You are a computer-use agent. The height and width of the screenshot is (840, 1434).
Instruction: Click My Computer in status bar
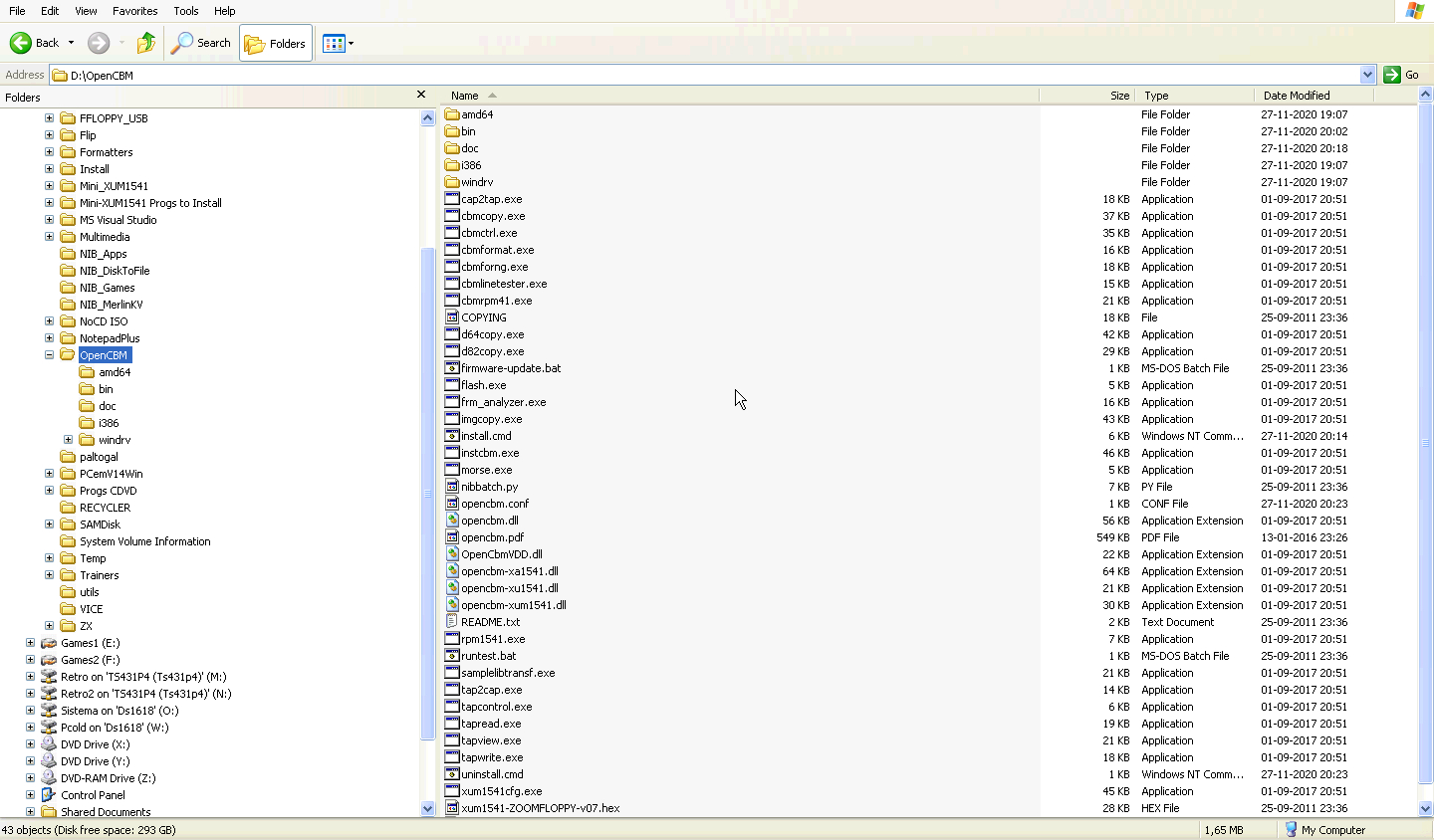pos(1324,830)
